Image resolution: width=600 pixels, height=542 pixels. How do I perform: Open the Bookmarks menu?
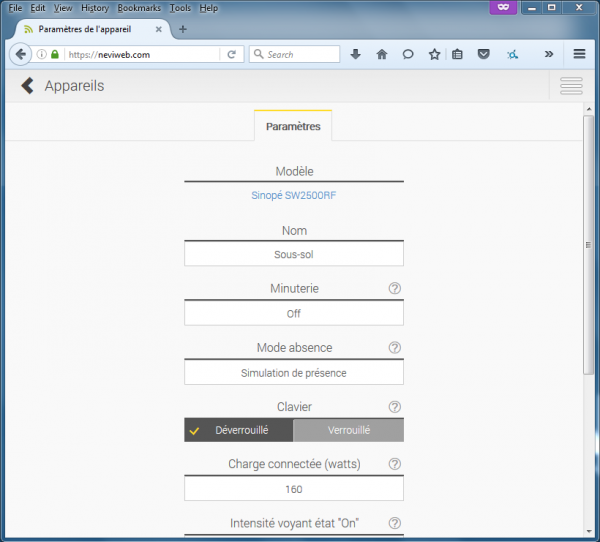tap(138, 8)
